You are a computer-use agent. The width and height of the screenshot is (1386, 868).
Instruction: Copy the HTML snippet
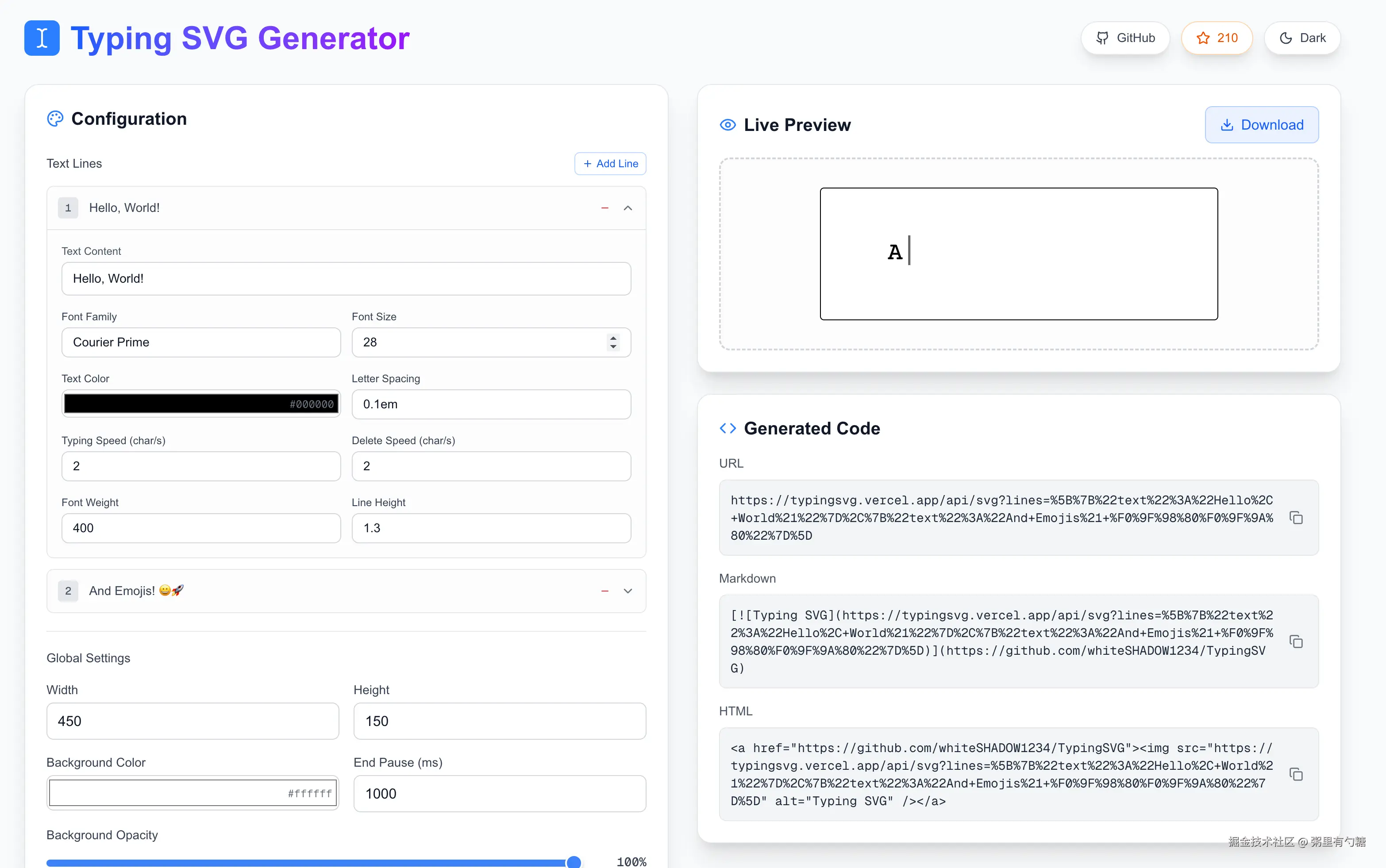(1296, 774)
